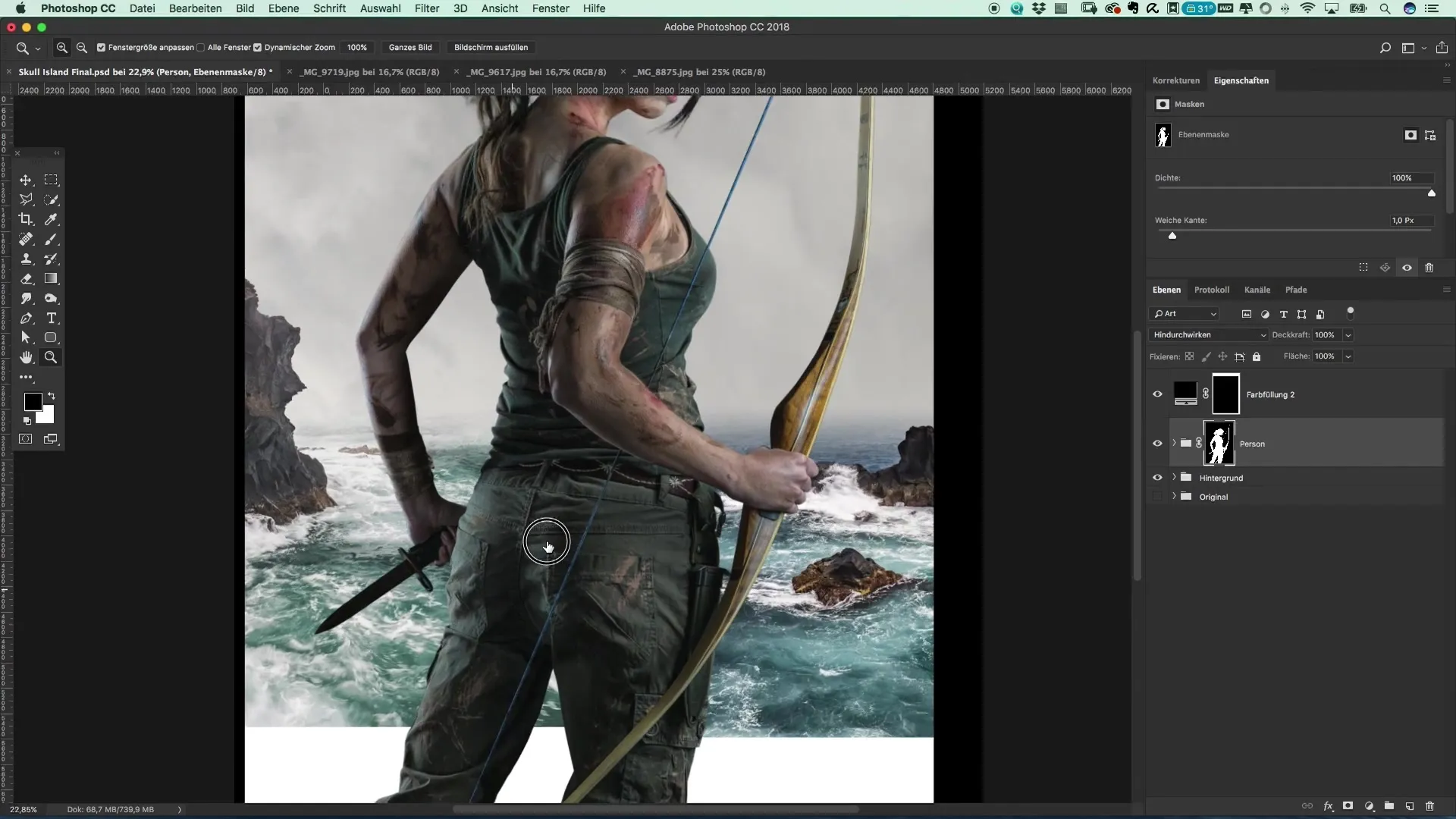The width and height of the screenshot is (1456, 819).
Task: Open the Ebene menu
Action: 284,8
